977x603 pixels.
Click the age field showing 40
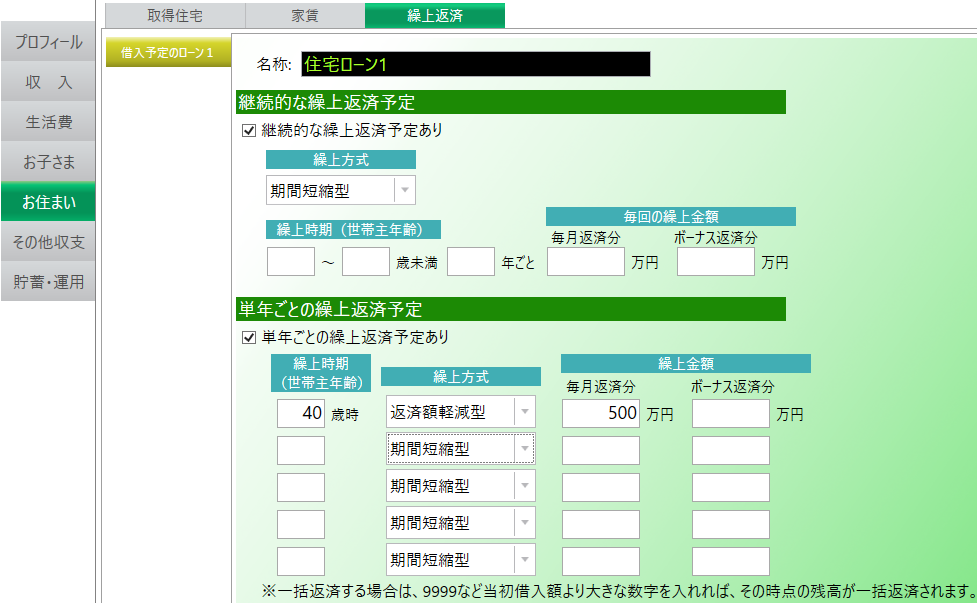pyautogui.click(x=301, y=413)
